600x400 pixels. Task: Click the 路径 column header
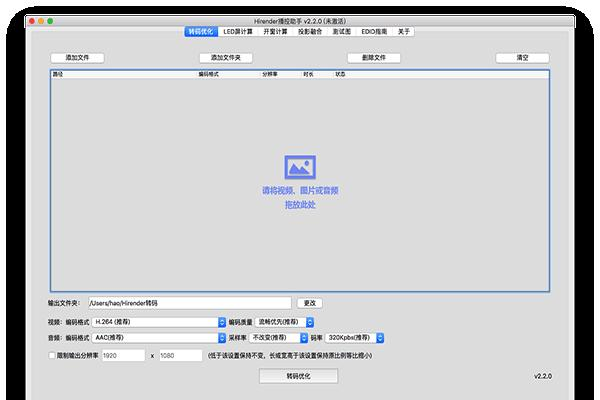[58, 74]
